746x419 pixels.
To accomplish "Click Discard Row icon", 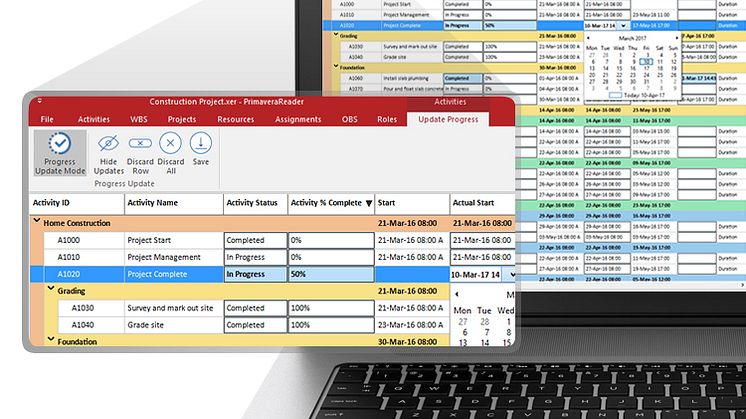I will point(140,143).
